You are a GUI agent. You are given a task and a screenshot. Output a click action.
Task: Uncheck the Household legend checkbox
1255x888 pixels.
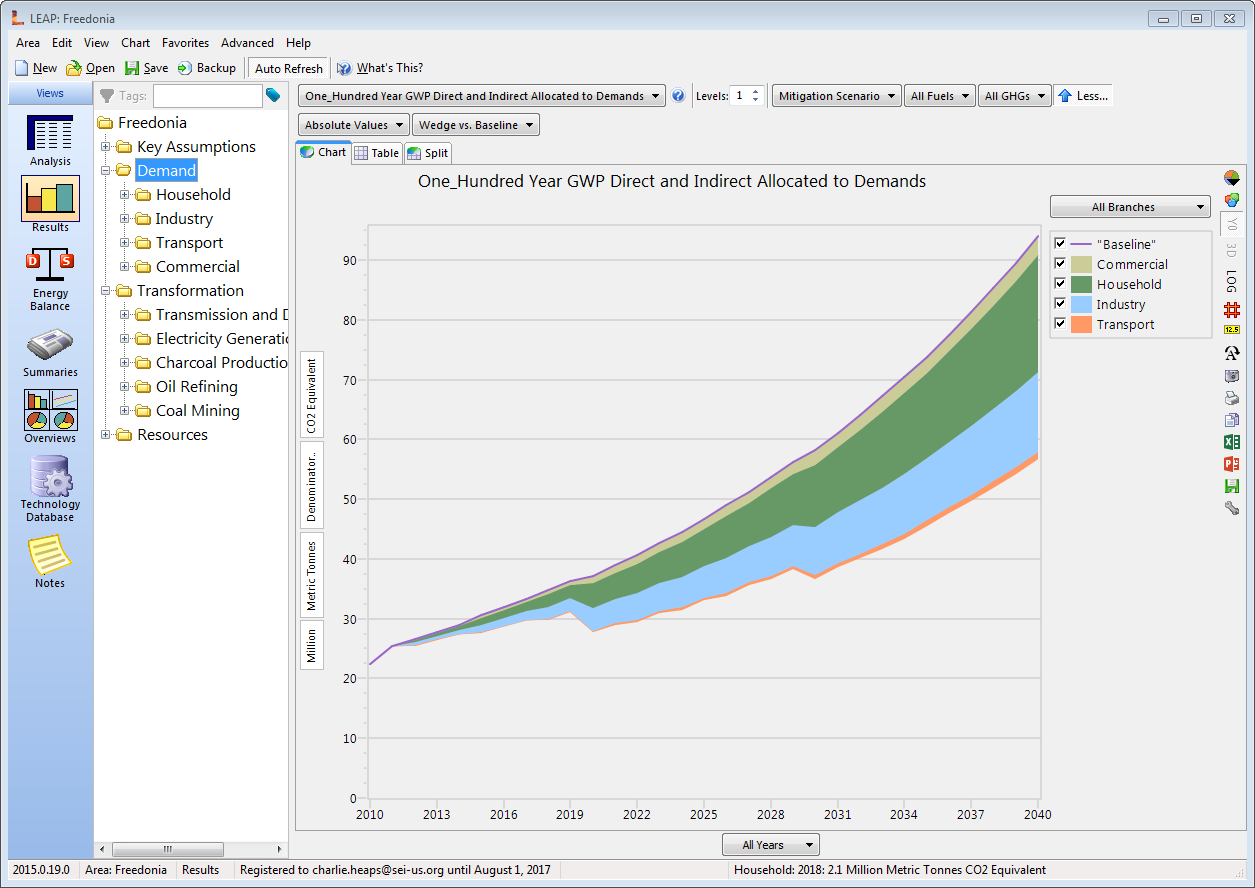pyautogui.click(x=1060, y=284)
